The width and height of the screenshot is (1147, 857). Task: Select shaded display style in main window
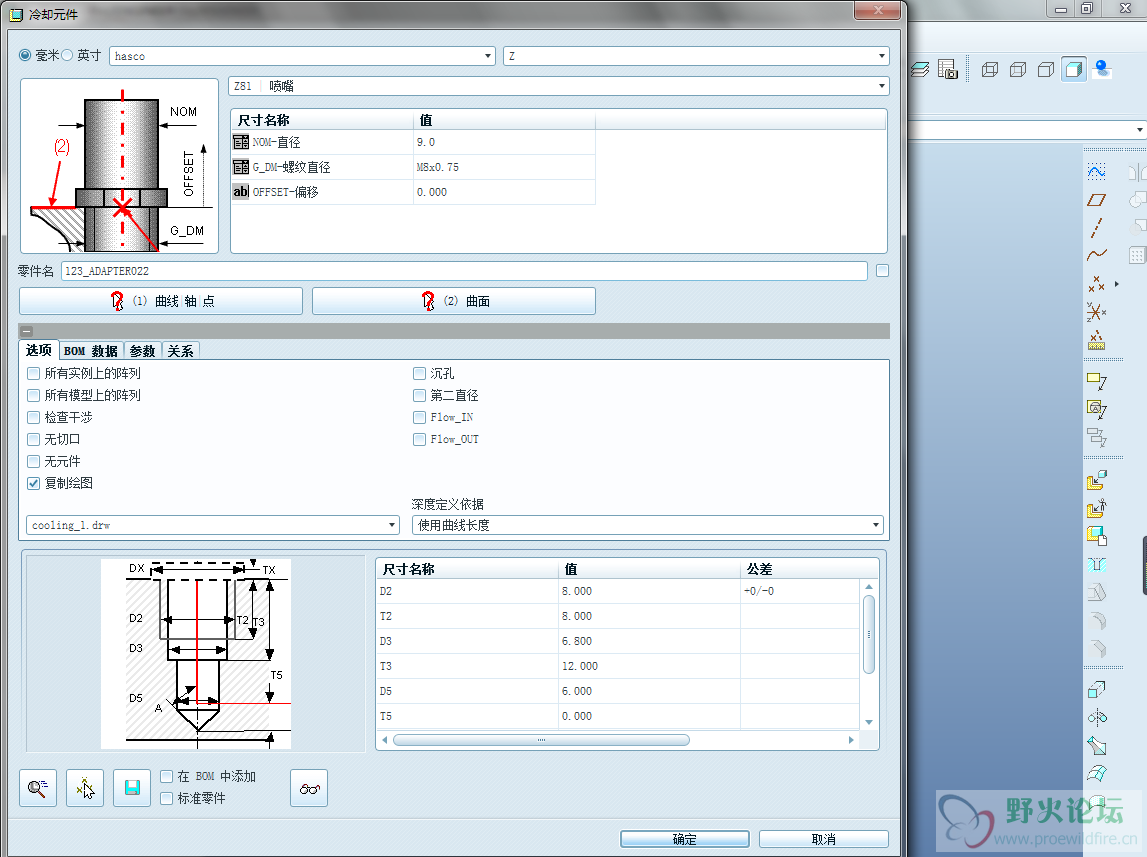click(x=1074, y=69)
